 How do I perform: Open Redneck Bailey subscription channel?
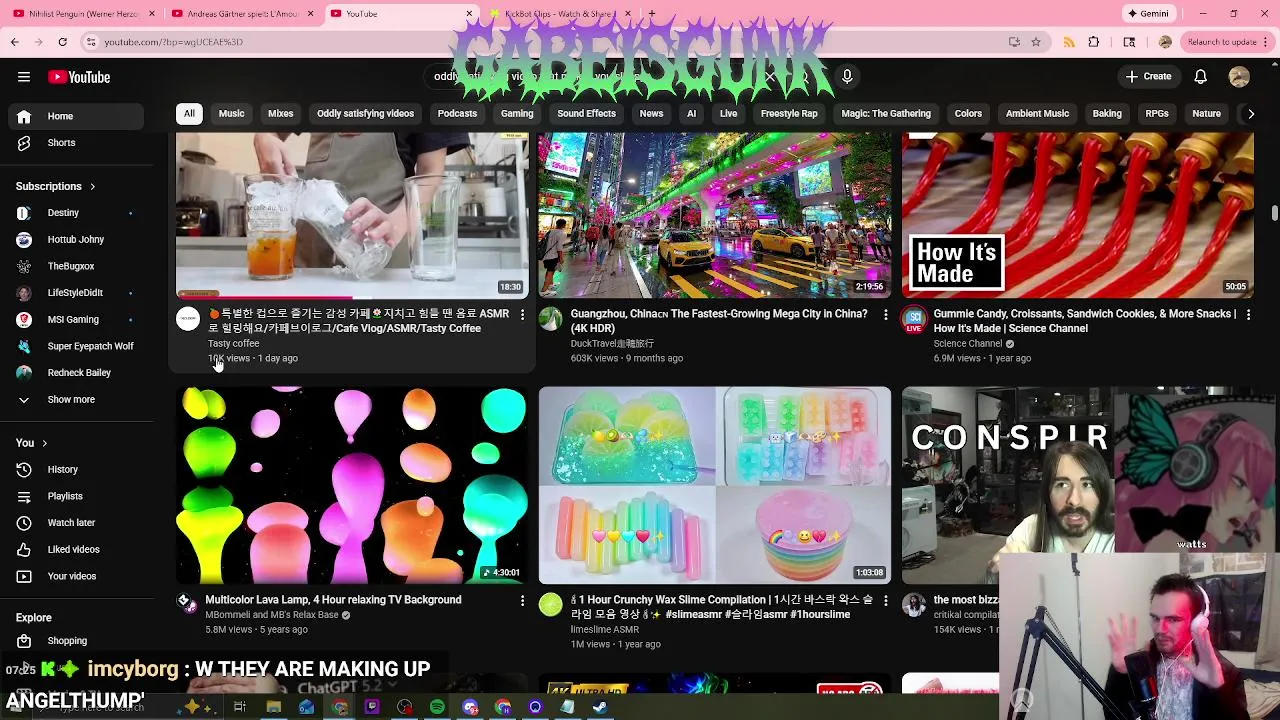(76, 373)
